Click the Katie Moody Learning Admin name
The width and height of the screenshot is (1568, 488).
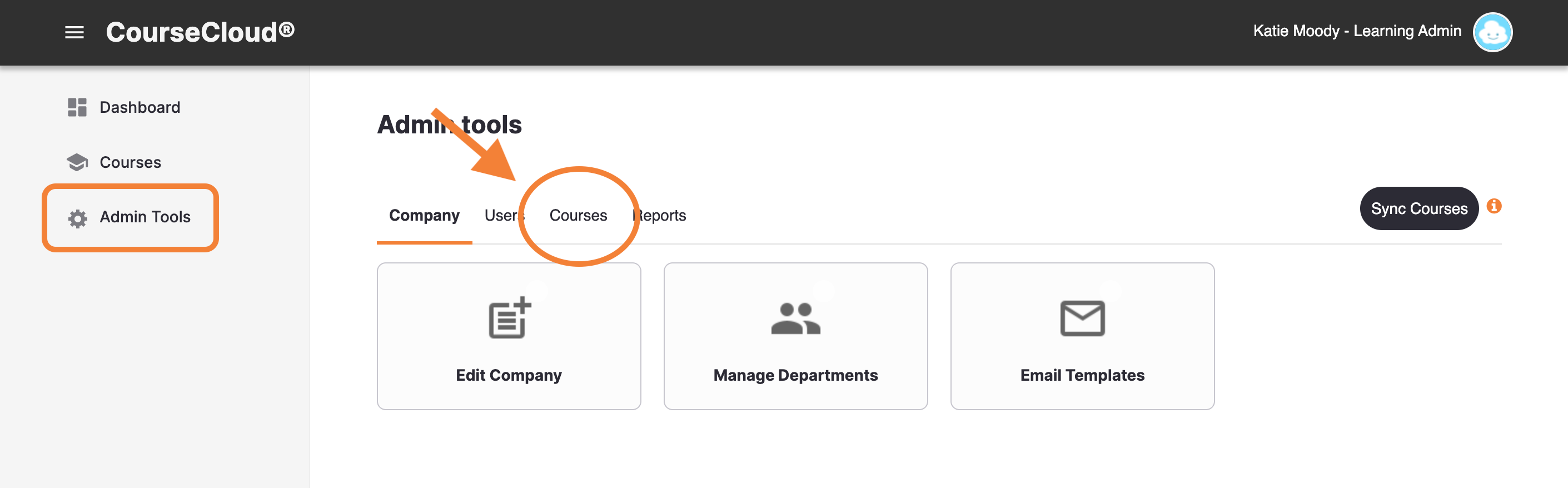[x=1357, y=31]
